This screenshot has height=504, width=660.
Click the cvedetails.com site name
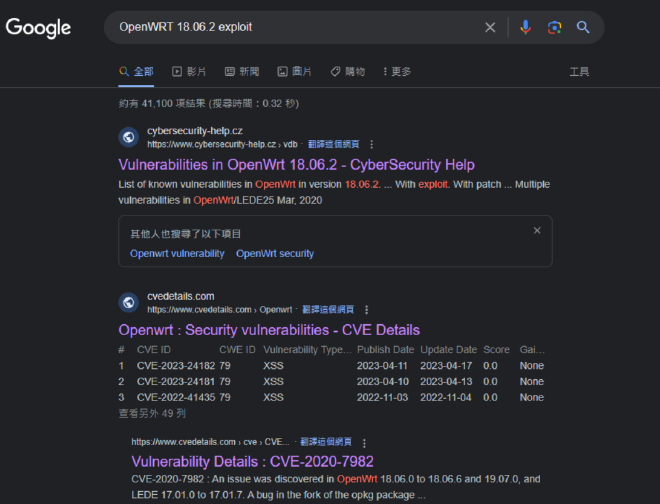click(181, 296)
